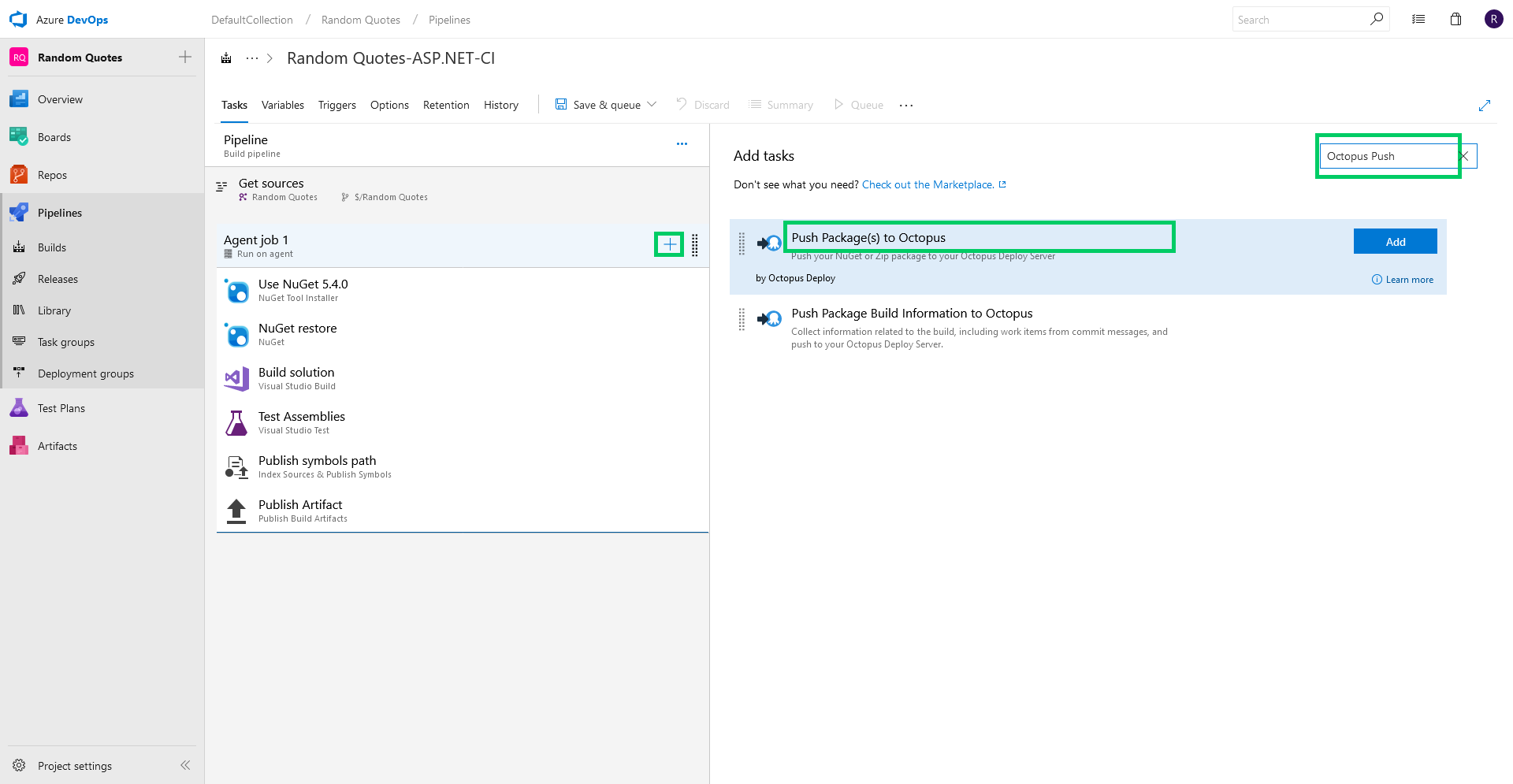
Task: Click Summary button
Action: point(781,105)
